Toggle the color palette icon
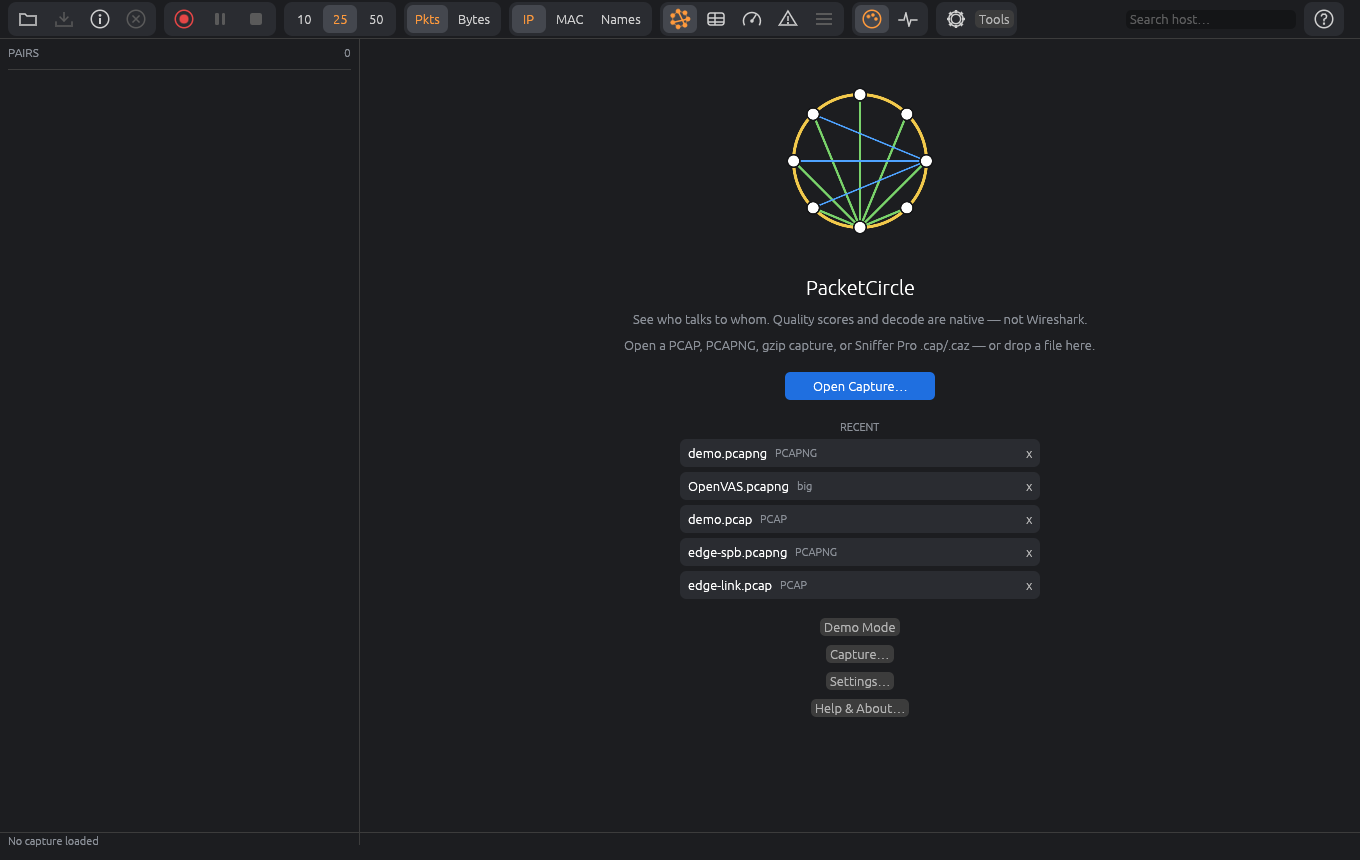 click(x=872, y=19)
